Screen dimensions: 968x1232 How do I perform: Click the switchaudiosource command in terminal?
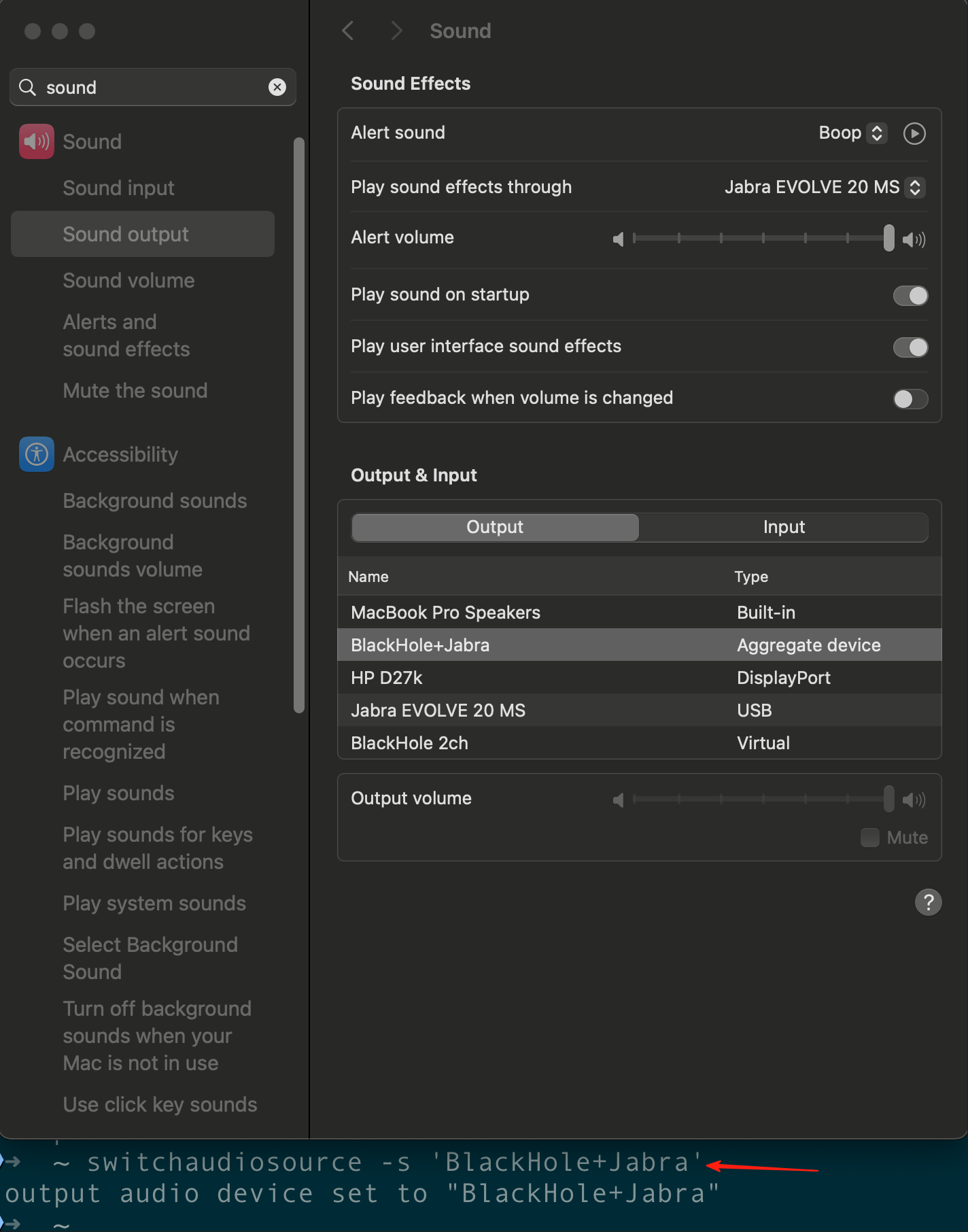pyautogui.click(x=396, y=1163)
